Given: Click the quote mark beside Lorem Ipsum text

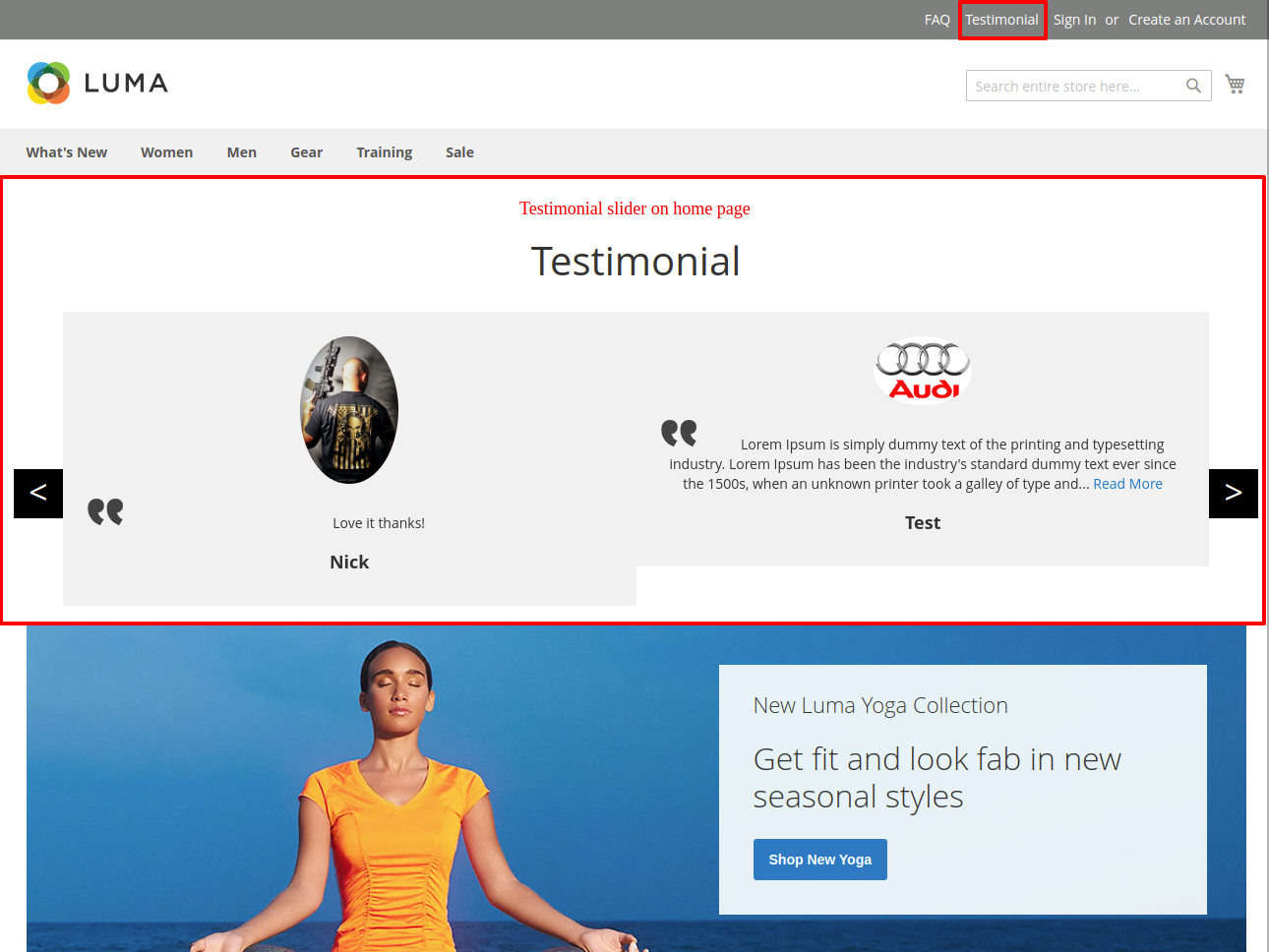Looking at the screenshot, I should tap(679, 433).
